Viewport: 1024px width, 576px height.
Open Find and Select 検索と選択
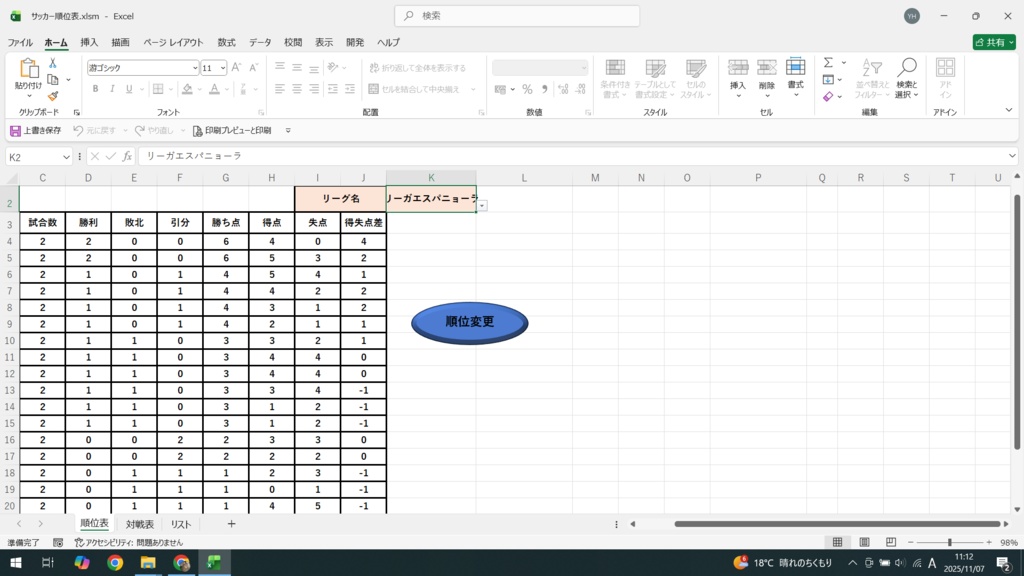coord(906,78)
